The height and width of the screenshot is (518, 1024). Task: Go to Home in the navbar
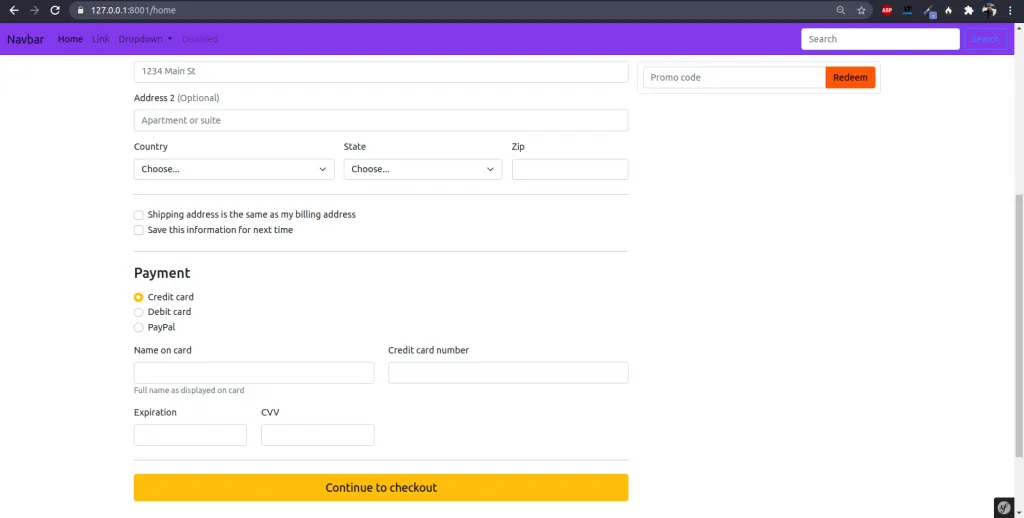[x=70, y=39]
